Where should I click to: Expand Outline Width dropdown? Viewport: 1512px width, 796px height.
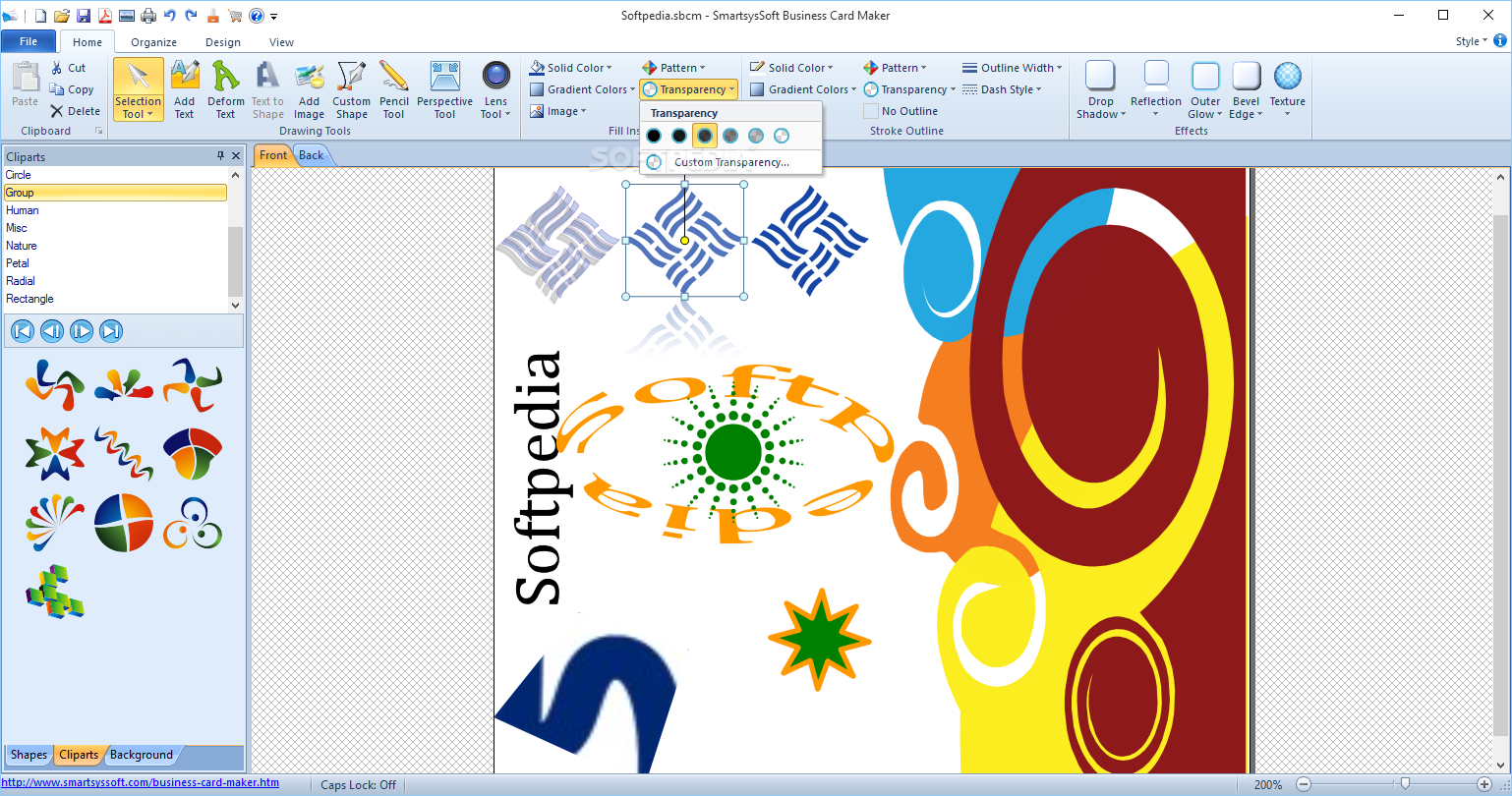point(1013,68)
